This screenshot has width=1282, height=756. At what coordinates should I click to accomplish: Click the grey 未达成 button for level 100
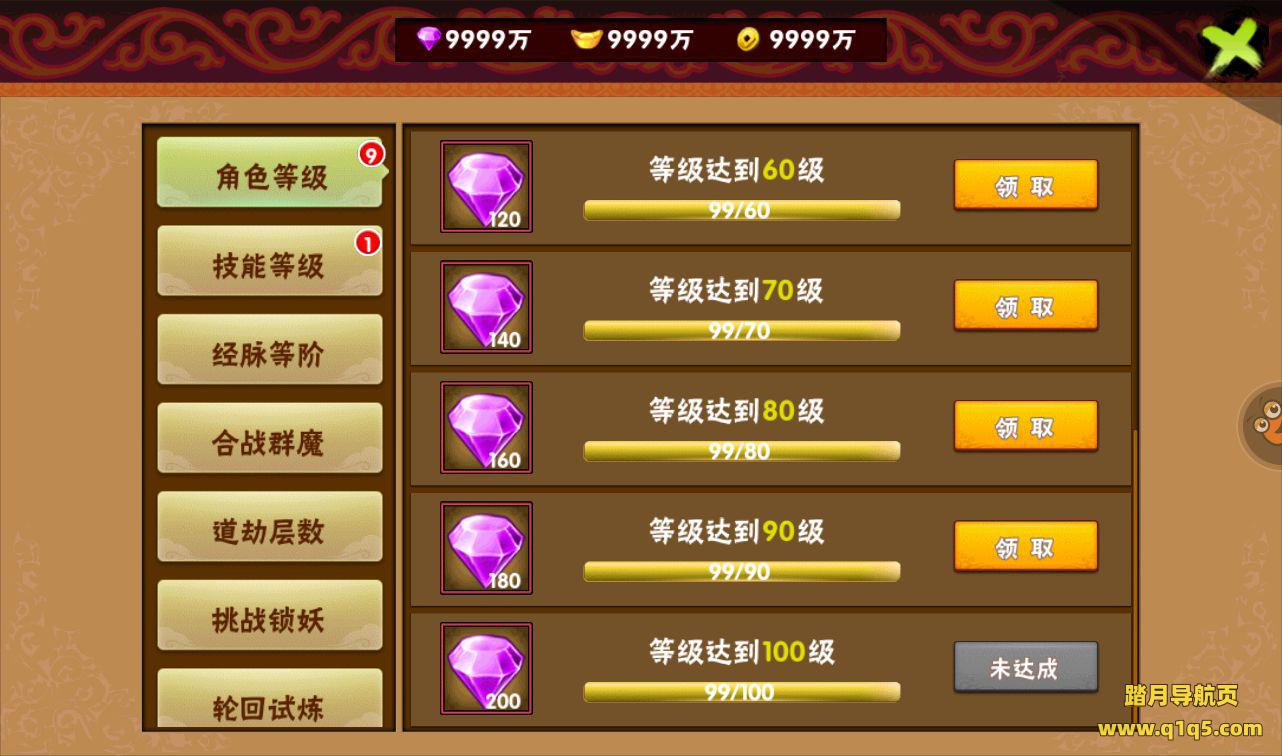click(1026, 668)
